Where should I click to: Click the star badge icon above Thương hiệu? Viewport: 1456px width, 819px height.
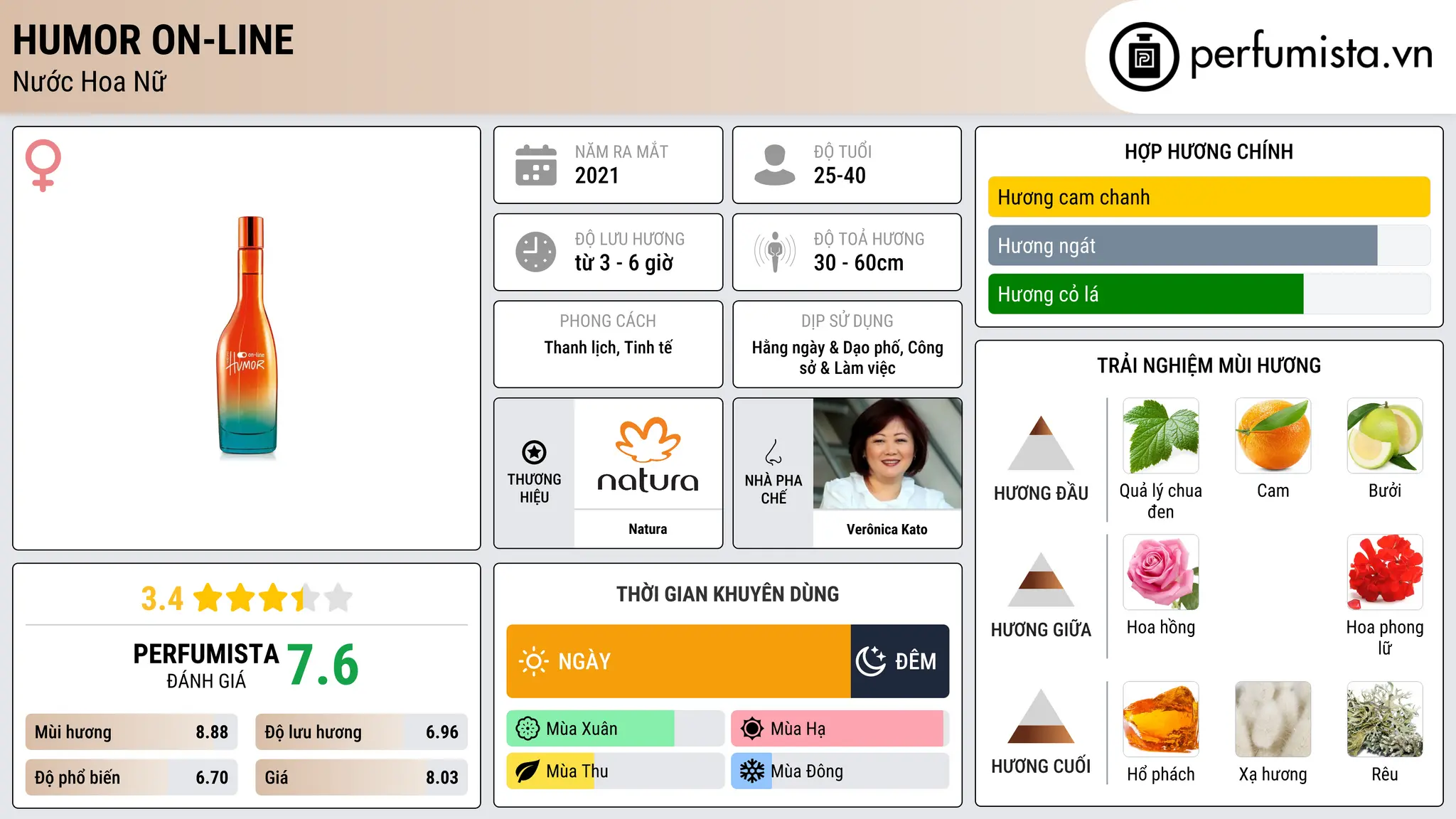tap(534, 452)
